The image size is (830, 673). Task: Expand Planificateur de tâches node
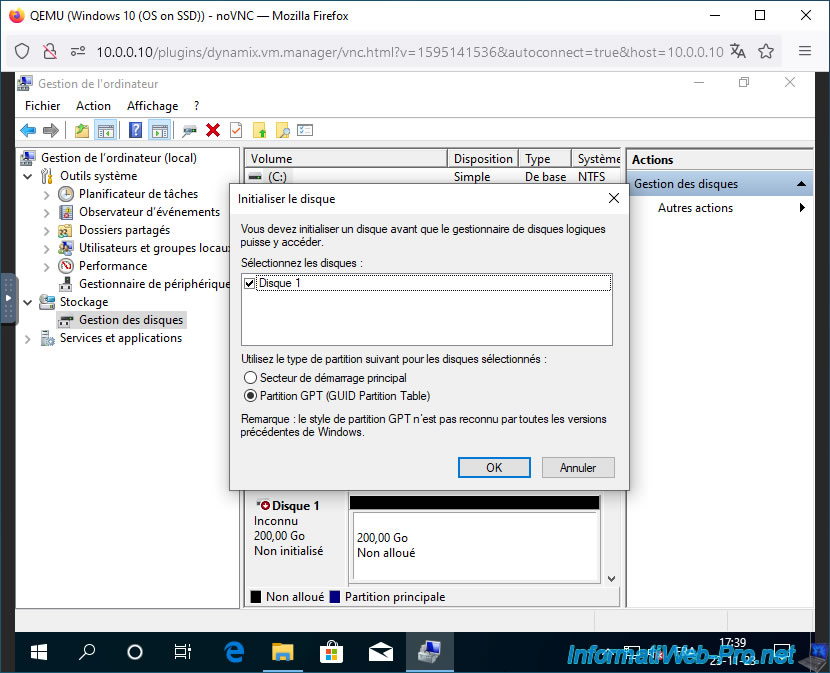pyautogui.click(x=47, y=195)
